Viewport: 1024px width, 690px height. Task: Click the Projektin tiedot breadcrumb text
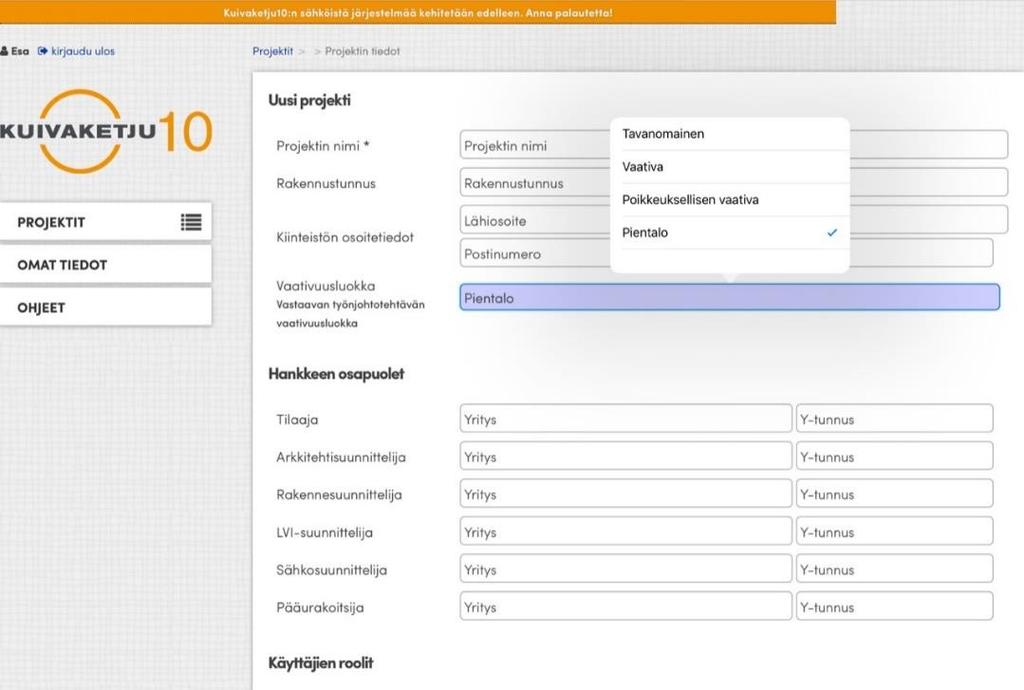point(362,51)
